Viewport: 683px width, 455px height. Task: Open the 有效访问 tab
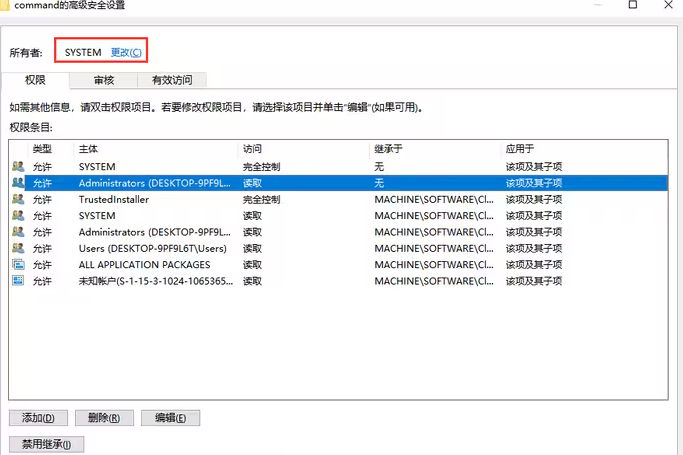click(172, 80)
